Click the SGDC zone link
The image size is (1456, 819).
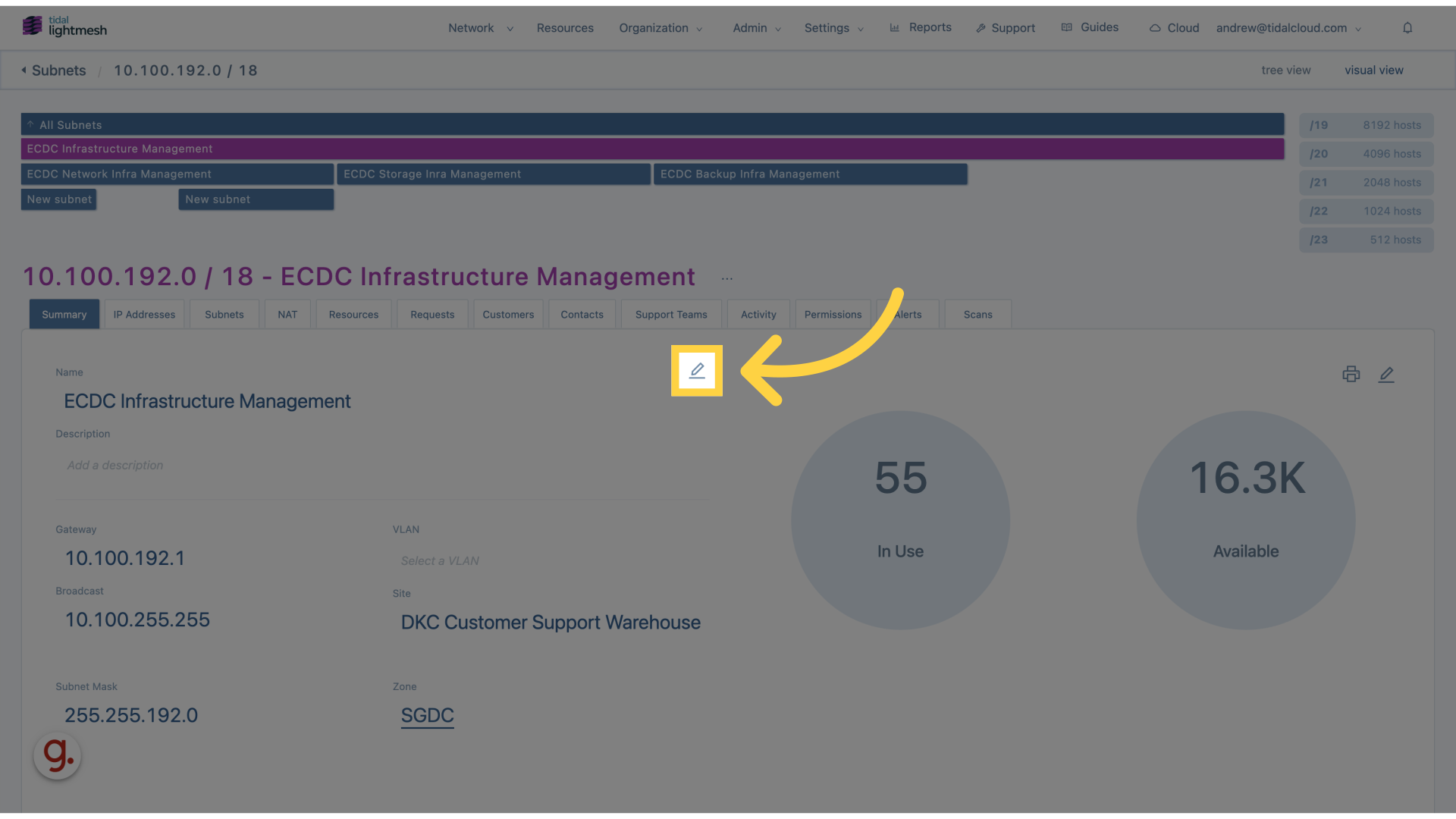click(427, 715)
